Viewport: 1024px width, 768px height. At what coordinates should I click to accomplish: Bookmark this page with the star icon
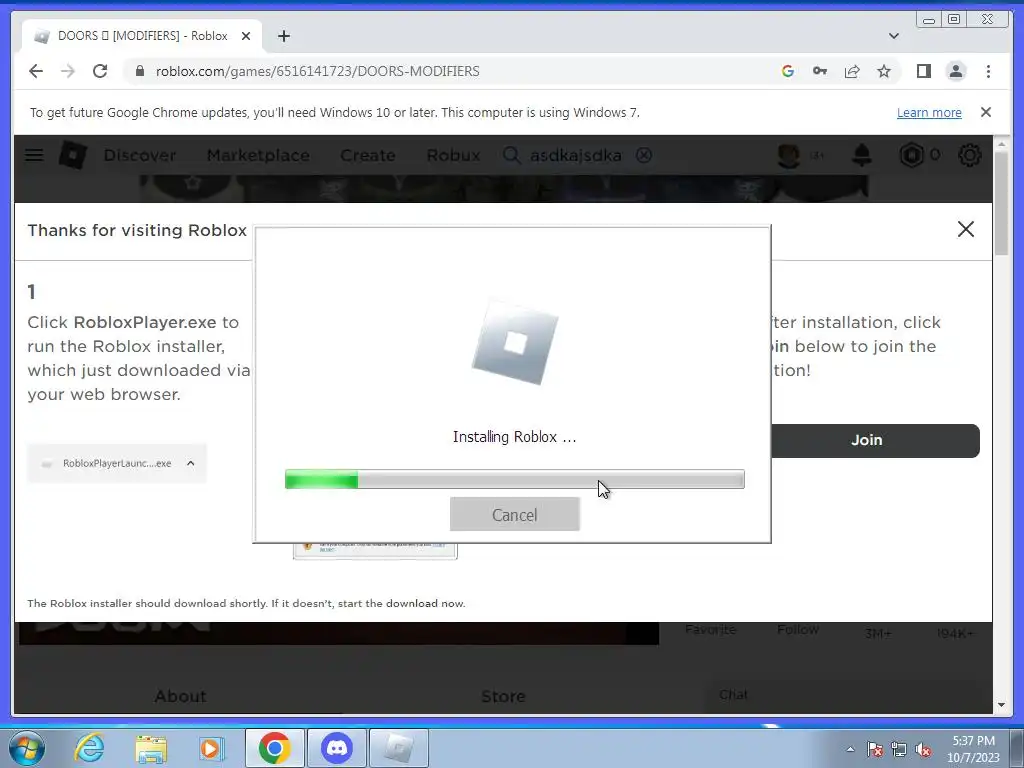coord(884,71)
